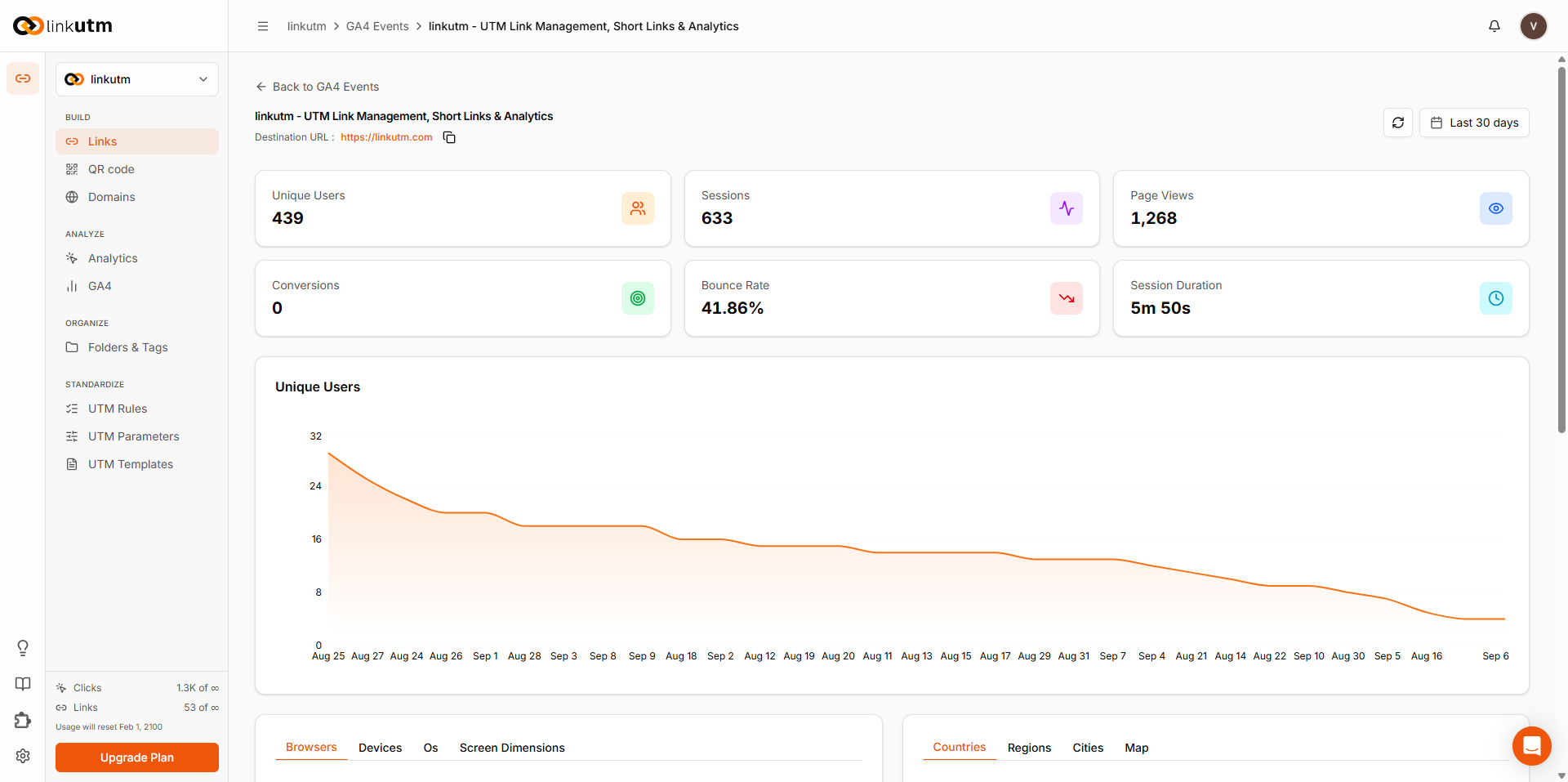Open Folders & Tags
The width and height of the screenshot is (1568, 782).
tap(137, 347)
